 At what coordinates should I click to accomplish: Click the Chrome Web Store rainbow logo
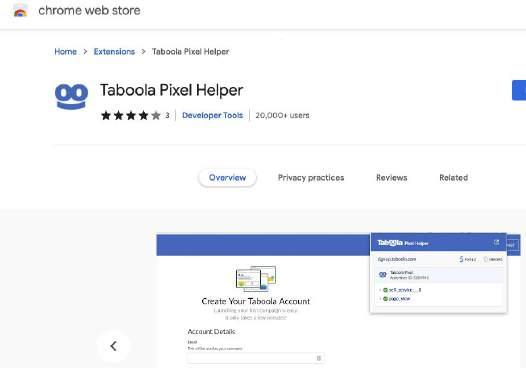[x=20, y=10]
